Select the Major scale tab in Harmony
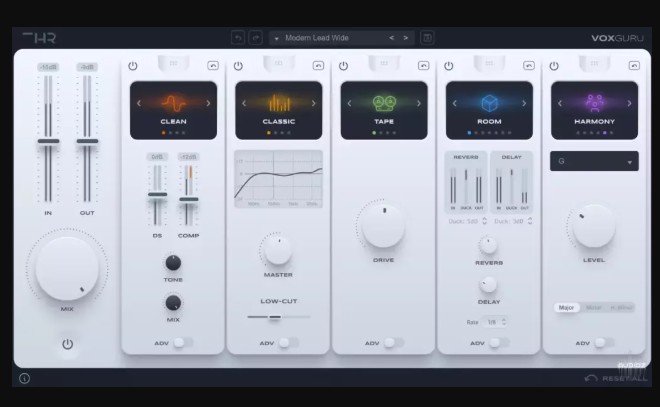Screen dimensions: 660x407 tap(568, 308)
